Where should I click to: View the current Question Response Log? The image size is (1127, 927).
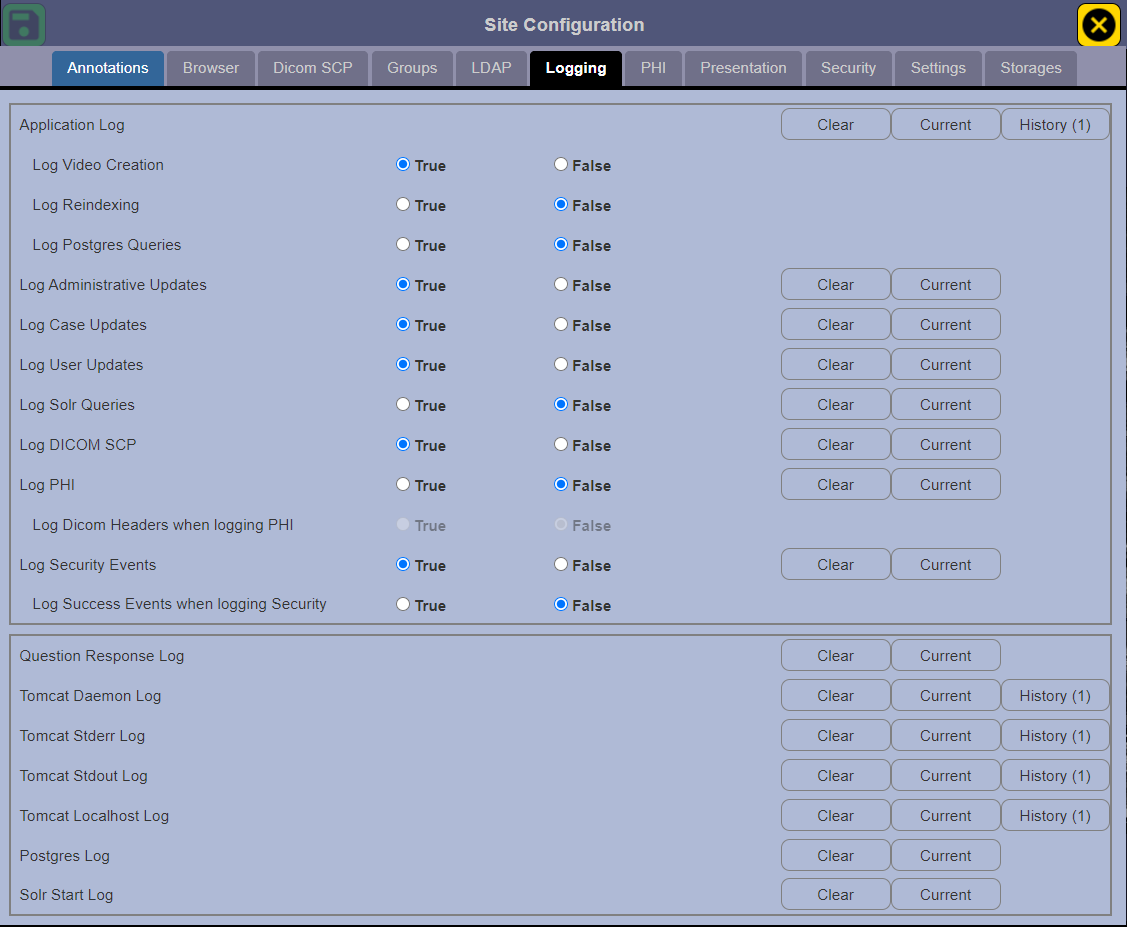(x=945, y=655)
